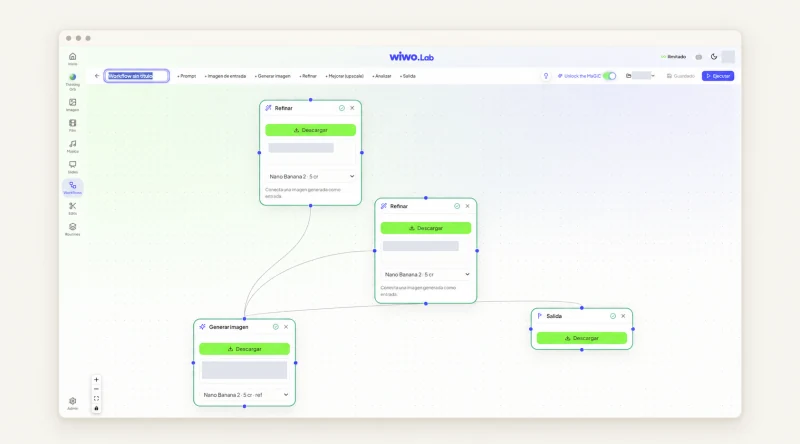Click the wiwo.Lab logo
The image size is (800, 444).
(411, 57)
